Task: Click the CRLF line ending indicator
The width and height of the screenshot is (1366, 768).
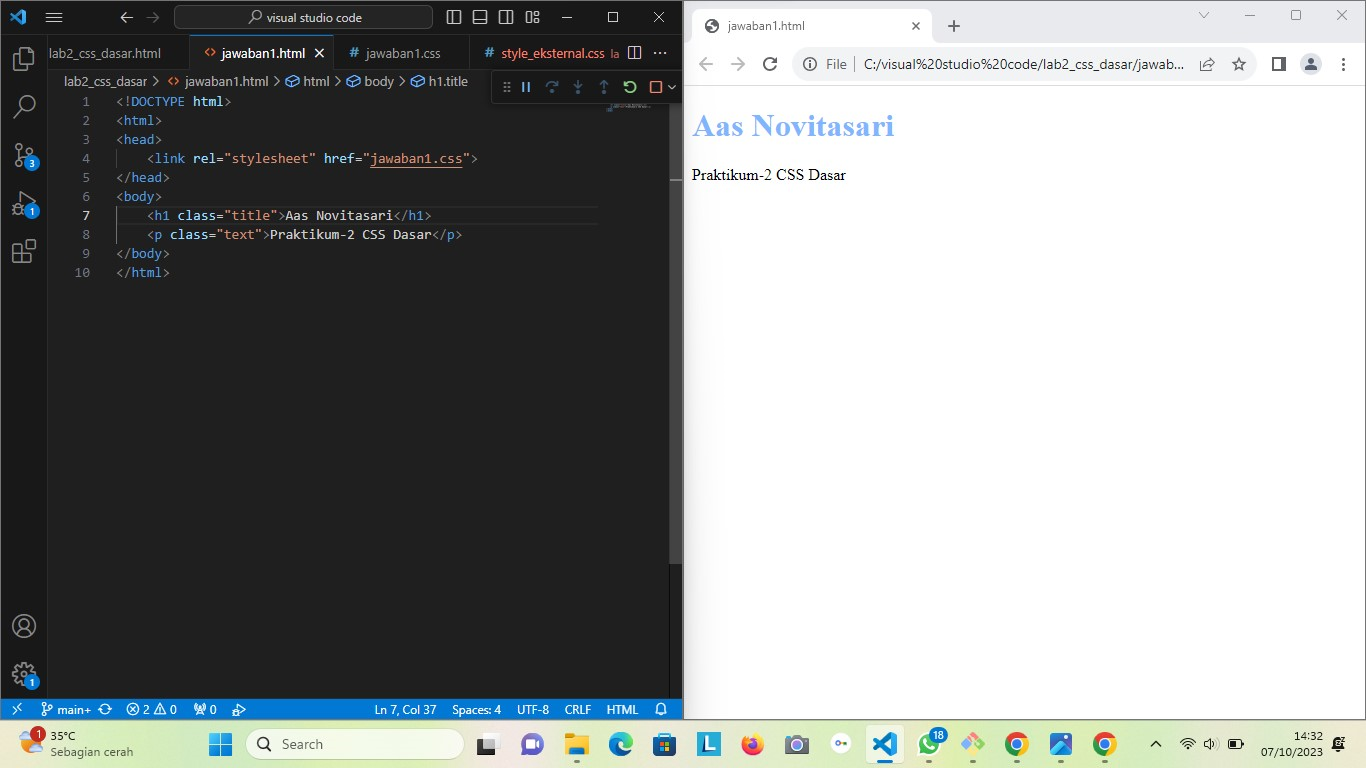Action: pos(577,709)
